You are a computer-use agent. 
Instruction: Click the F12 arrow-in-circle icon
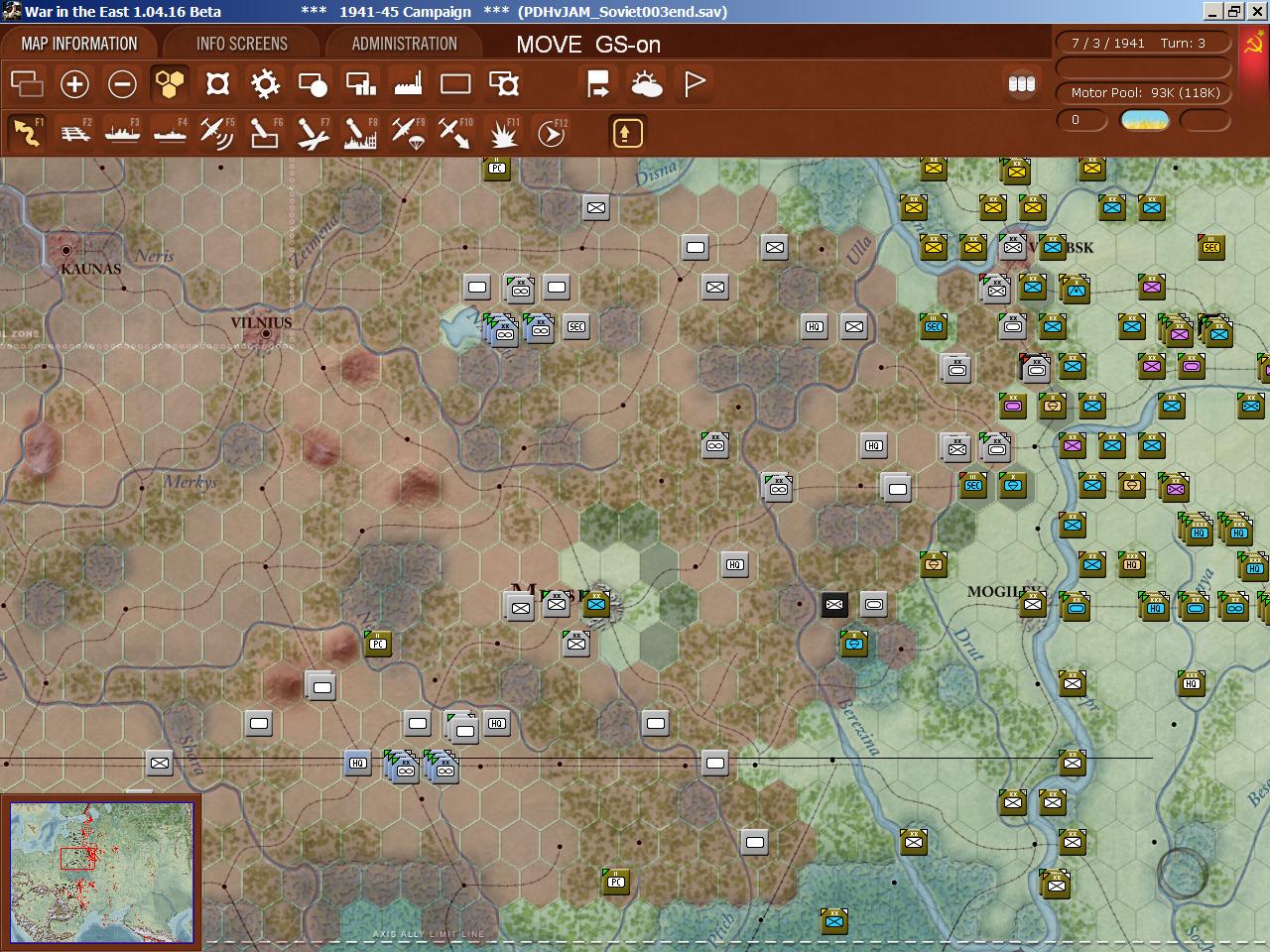point(552,133)
